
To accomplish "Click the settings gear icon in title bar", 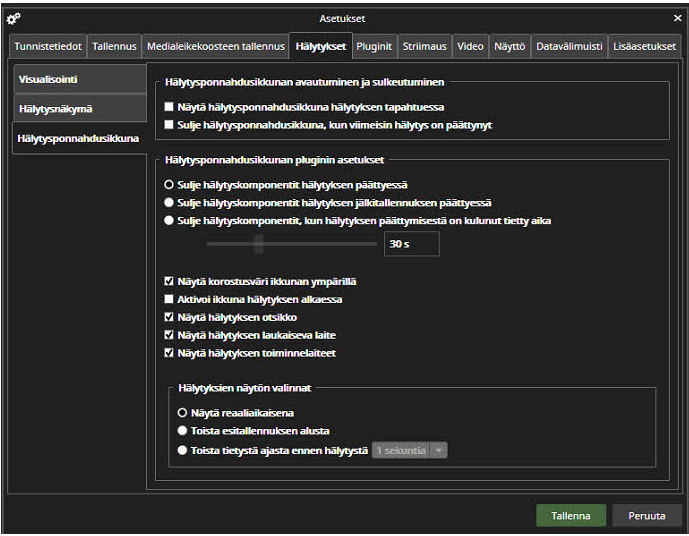I will 13,17.
